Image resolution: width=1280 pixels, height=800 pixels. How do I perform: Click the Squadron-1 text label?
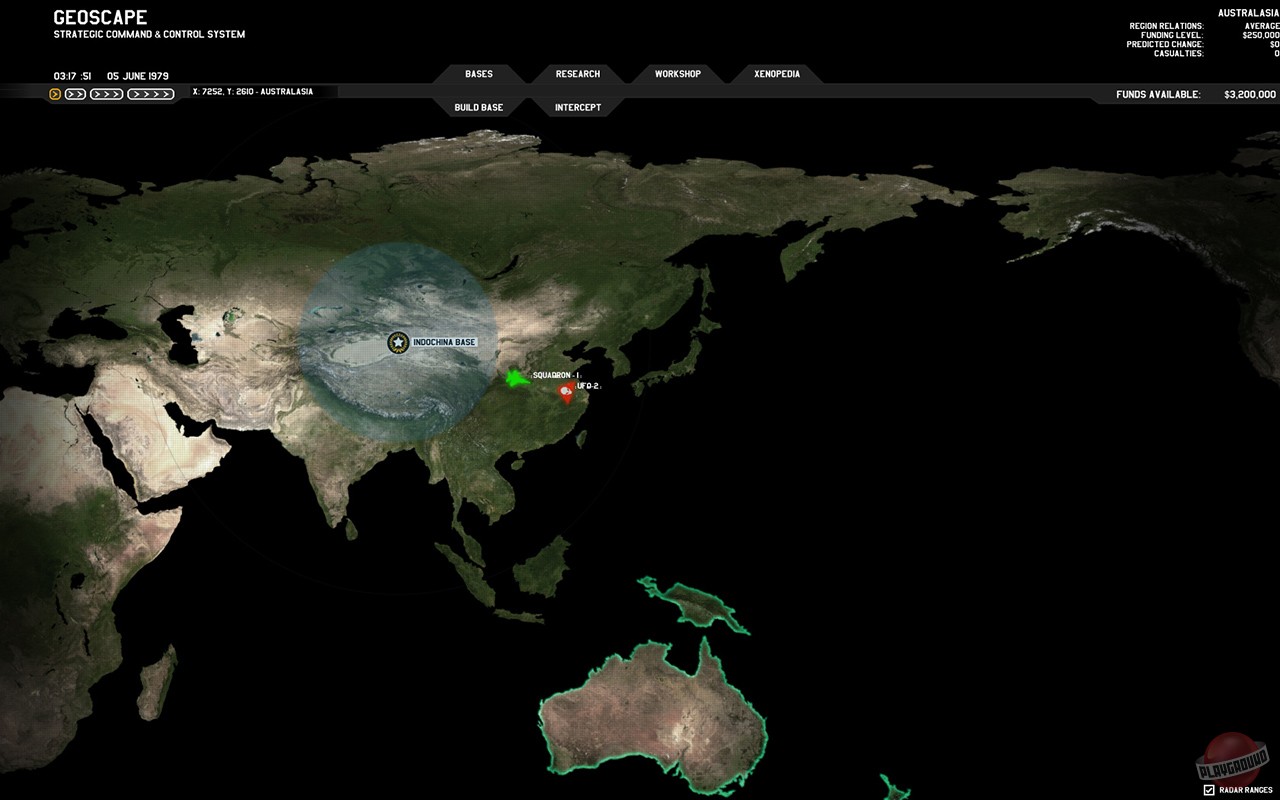556,375
